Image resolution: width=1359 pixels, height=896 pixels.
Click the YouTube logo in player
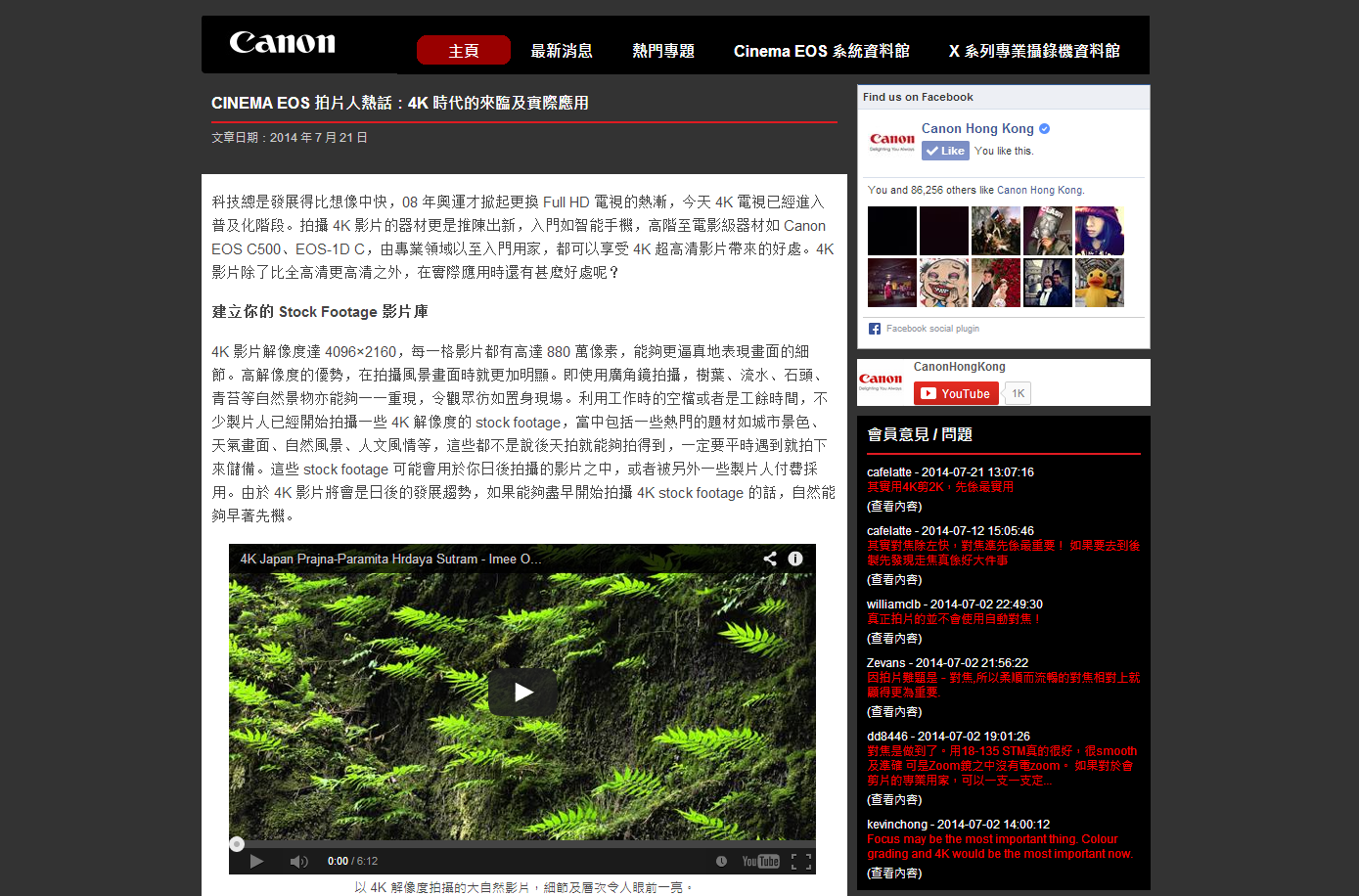[760, 861]
